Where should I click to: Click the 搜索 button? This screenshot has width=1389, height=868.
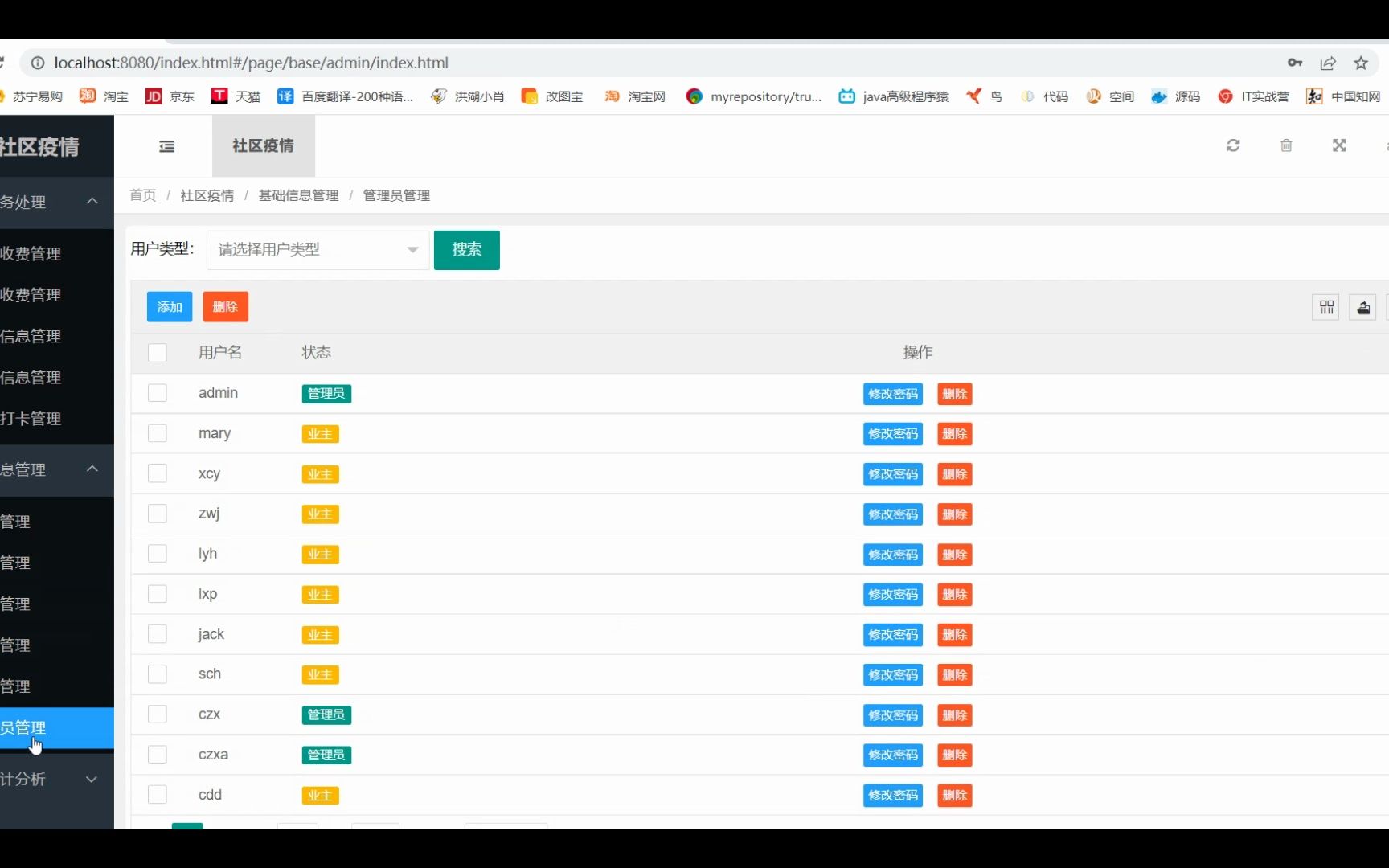466,250
